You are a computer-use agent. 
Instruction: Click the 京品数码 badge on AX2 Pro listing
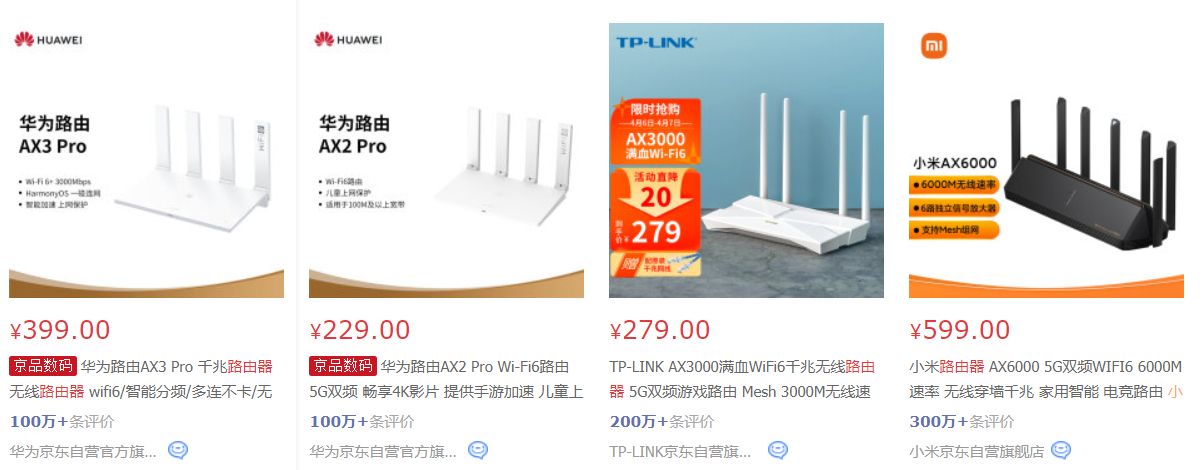pos(342,366)
